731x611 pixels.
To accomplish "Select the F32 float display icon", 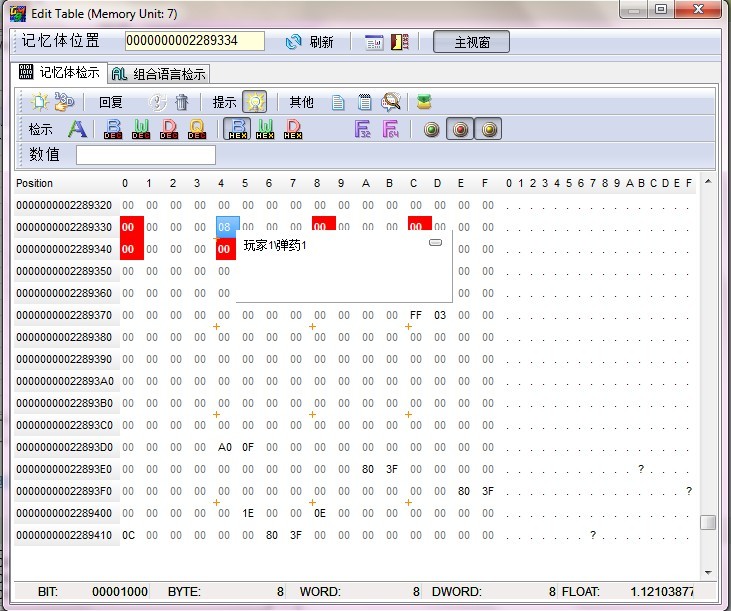I will pos(363,129).
